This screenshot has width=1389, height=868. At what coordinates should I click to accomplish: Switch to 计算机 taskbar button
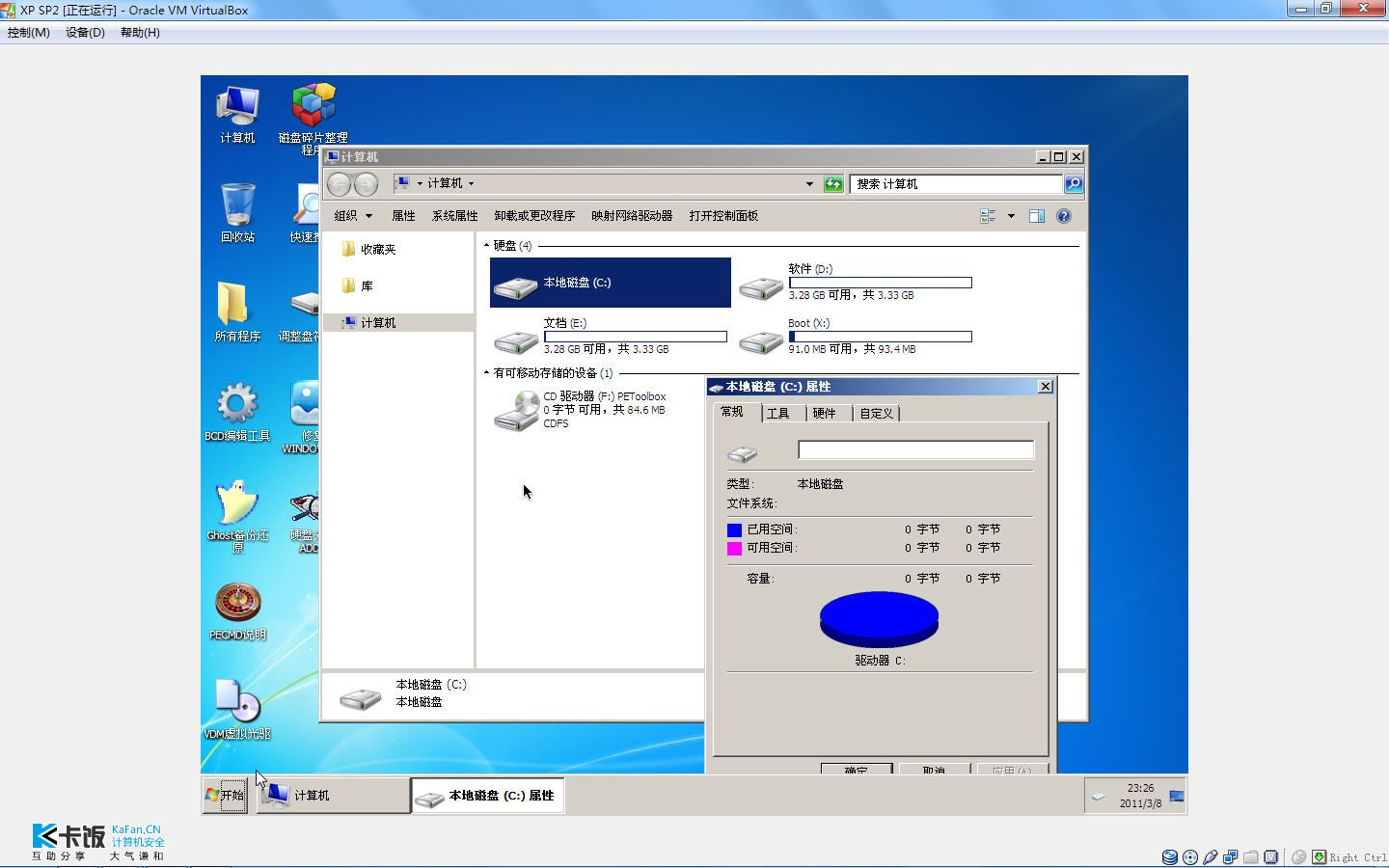pyautogui.click(x=333, y=796)
